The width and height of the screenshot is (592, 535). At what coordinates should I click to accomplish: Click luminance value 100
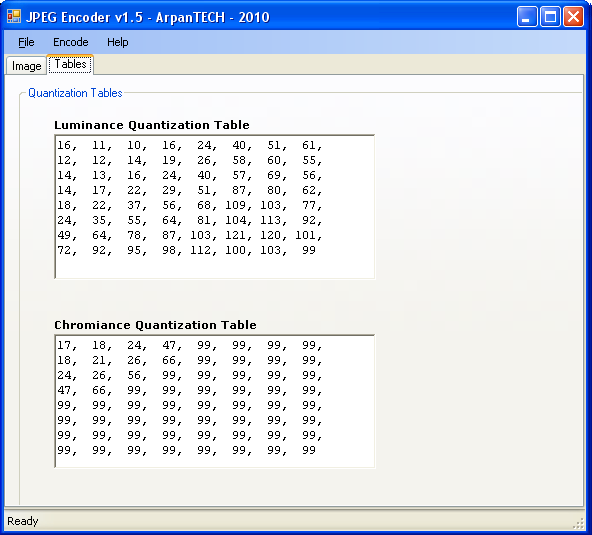coord(235,250)
